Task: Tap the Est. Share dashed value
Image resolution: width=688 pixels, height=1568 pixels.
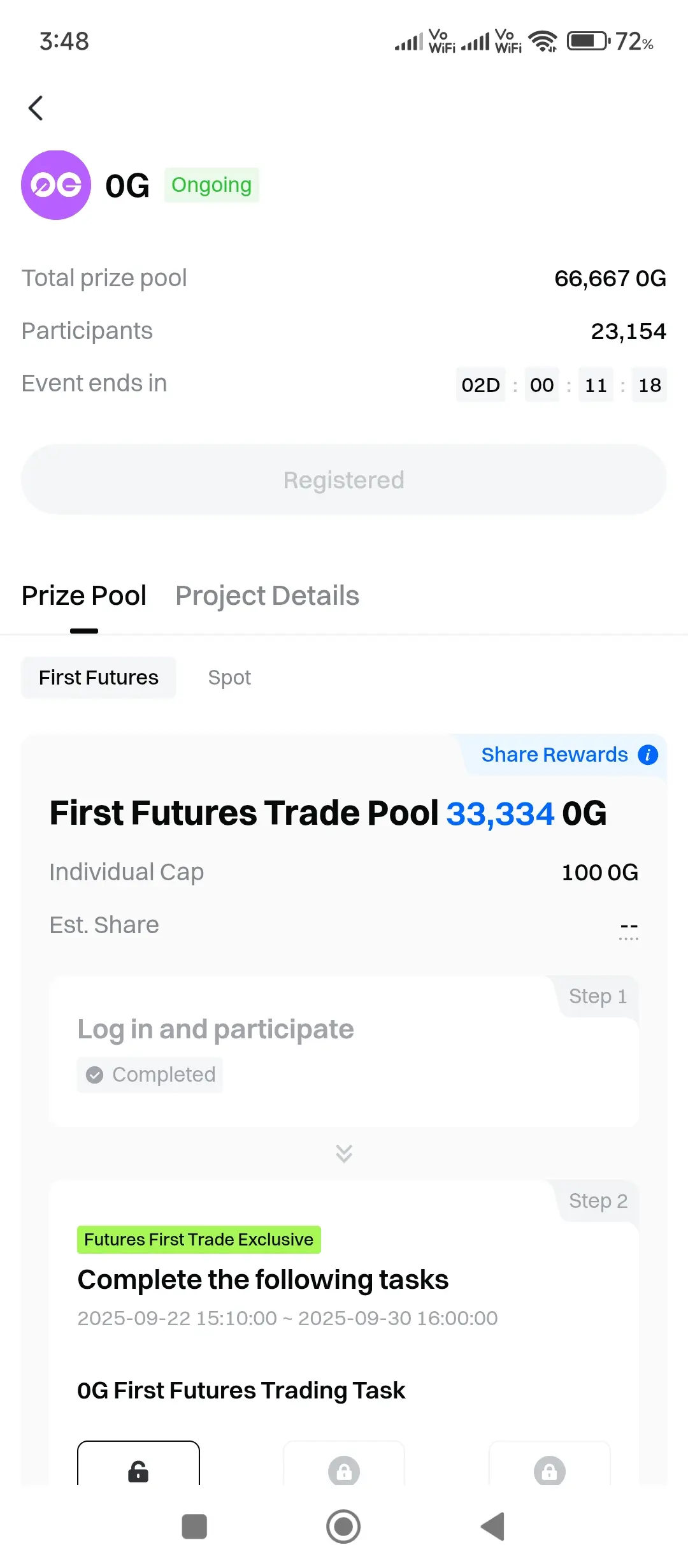Action: (x=629, y=929)
